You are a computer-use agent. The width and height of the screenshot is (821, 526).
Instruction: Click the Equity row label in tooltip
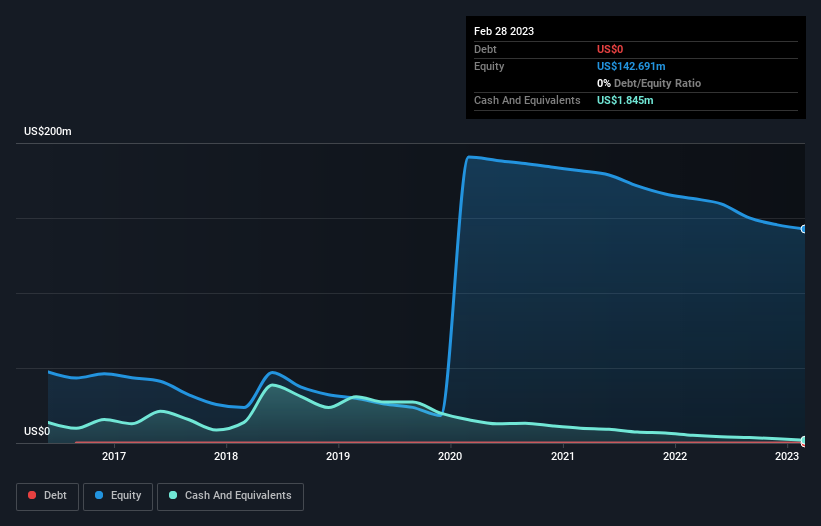coord(489,66)
